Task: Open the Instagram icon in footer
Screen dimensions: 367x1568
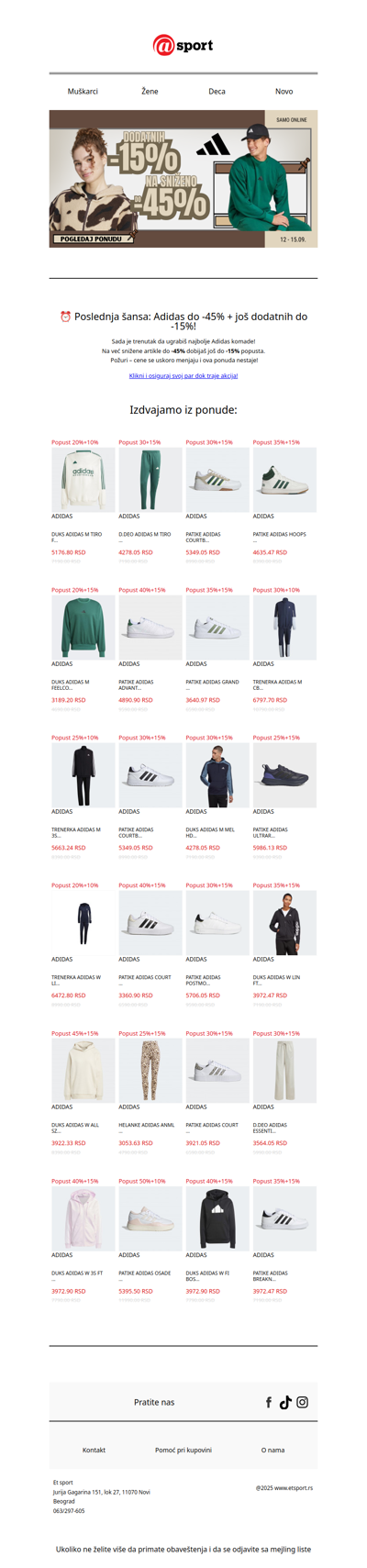Action: (x=302, y=1402)
